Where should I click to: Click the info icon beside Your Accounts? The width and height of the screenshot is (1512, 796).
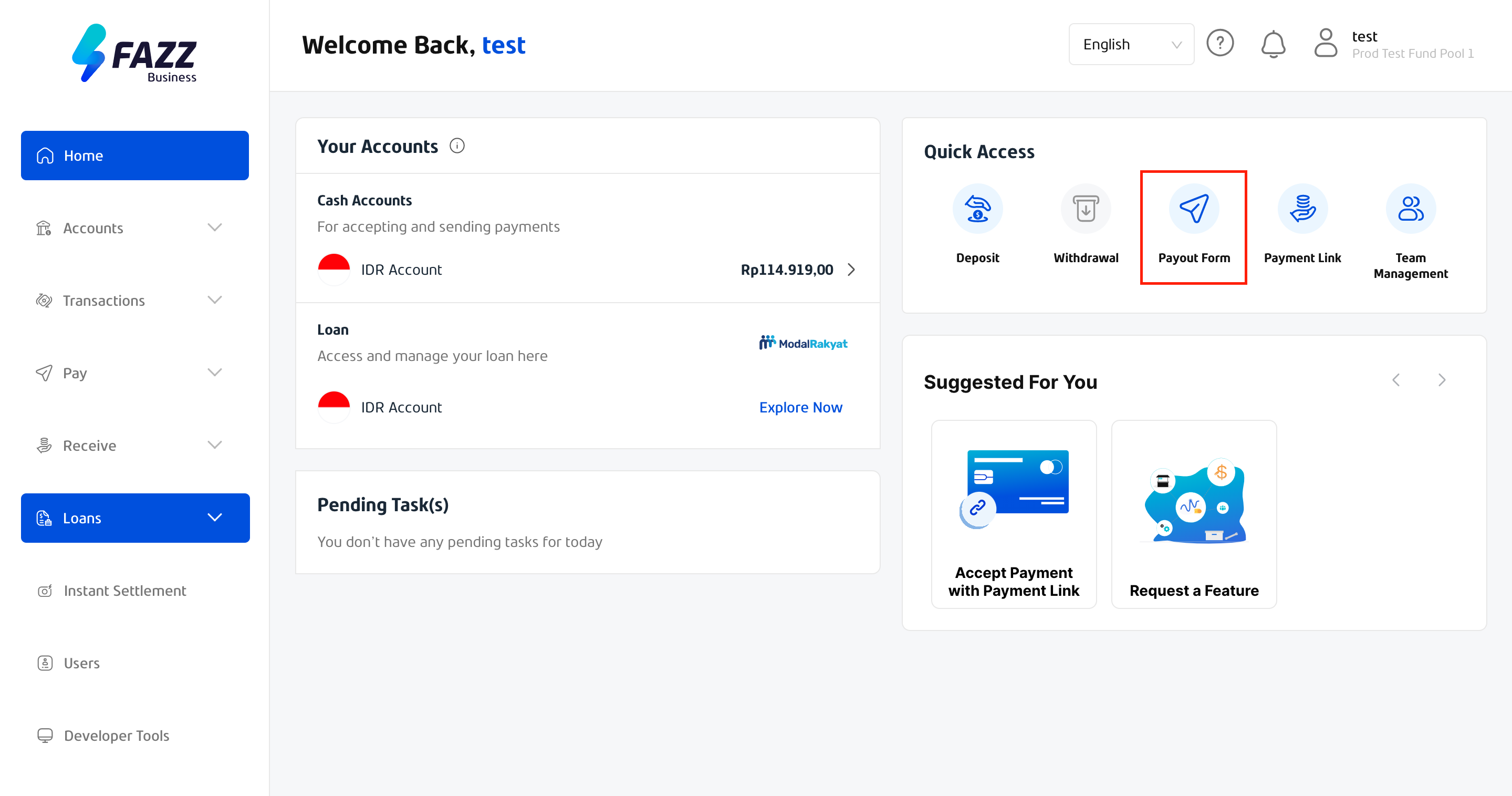pyautogui.click(x=457, y=146)
